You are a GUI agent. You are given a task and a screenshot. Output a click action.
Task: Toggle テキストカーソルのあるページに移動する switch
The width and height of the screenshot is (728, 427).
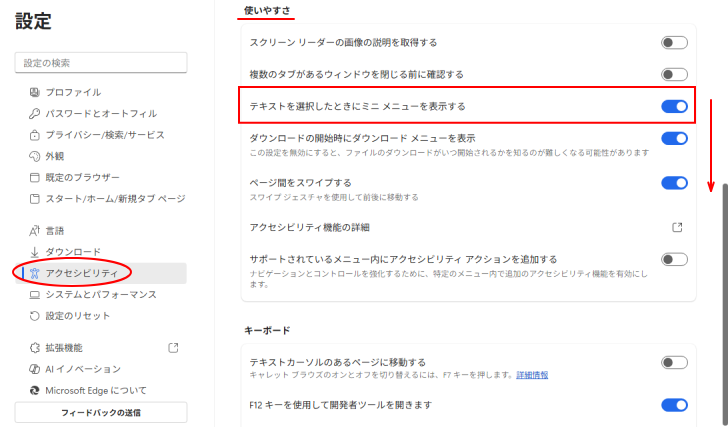(674, 362)
